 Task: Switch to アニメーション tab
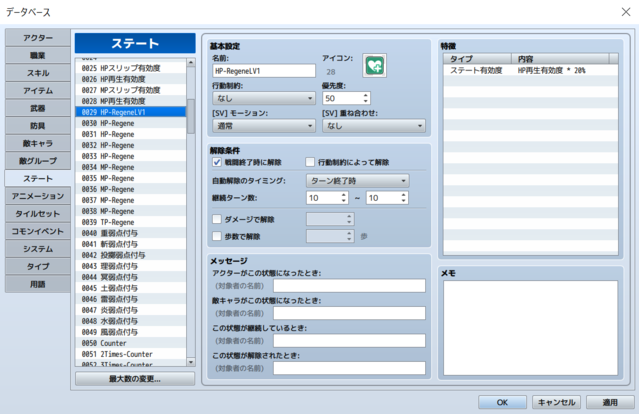[37, 196]
